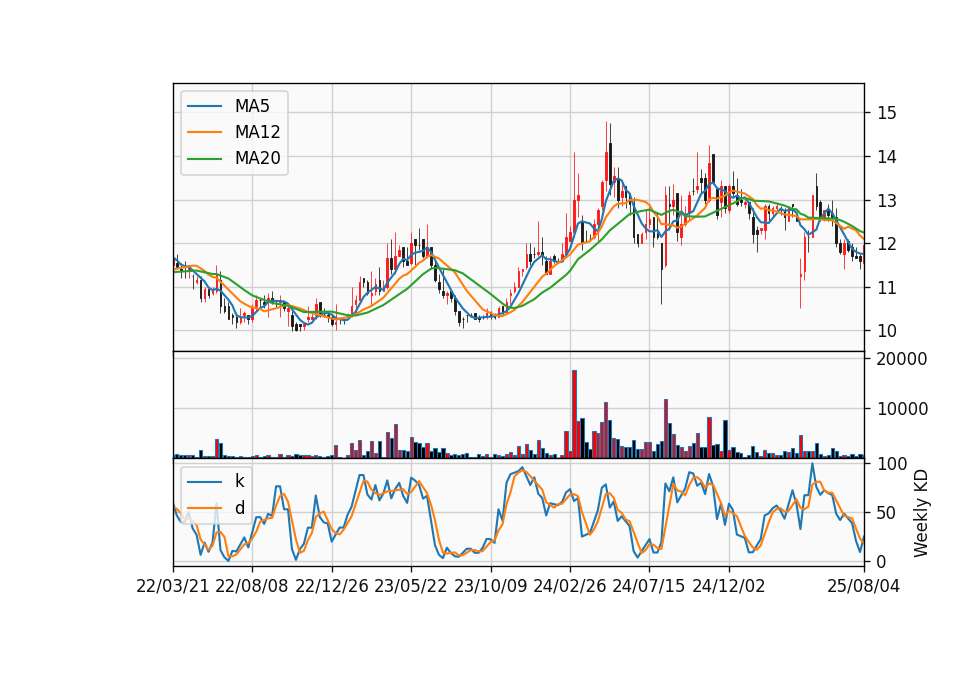Click the 23/10/09 date label
This screenshot has width=960, height=690.
490,586
